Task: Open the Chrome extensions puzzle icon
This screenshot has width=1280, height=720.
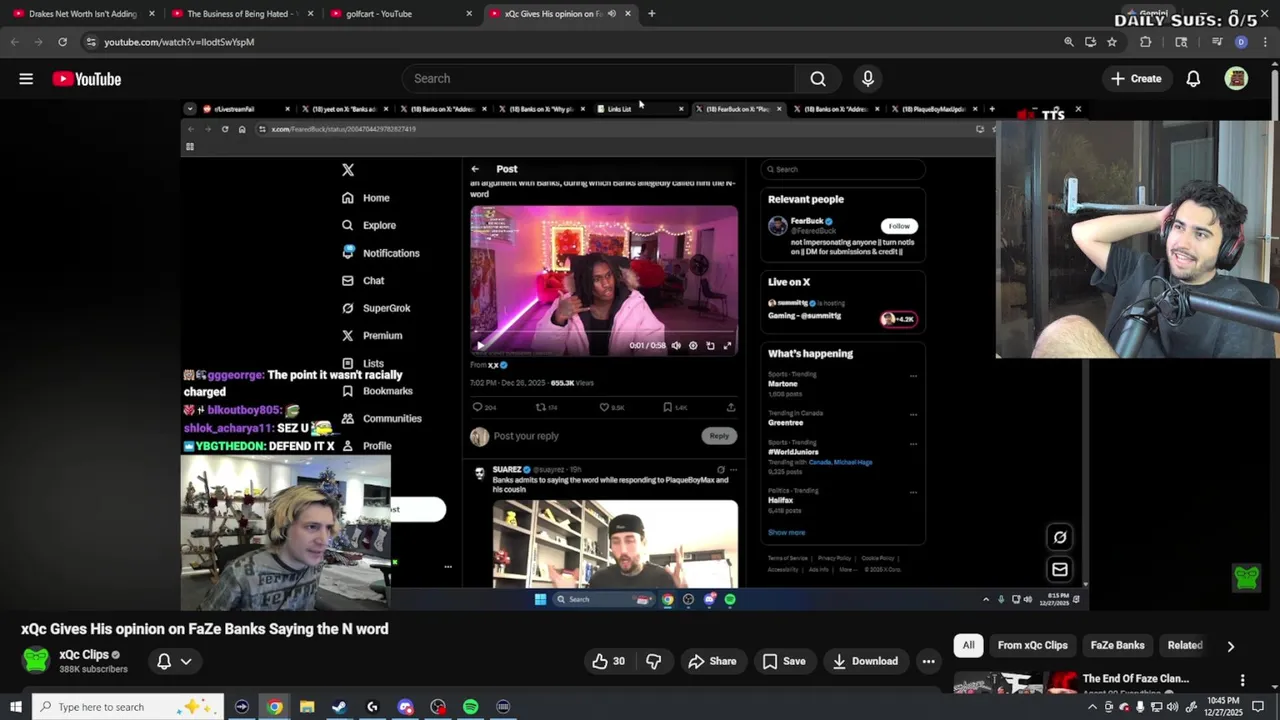Action: (x=1146, y=42)
